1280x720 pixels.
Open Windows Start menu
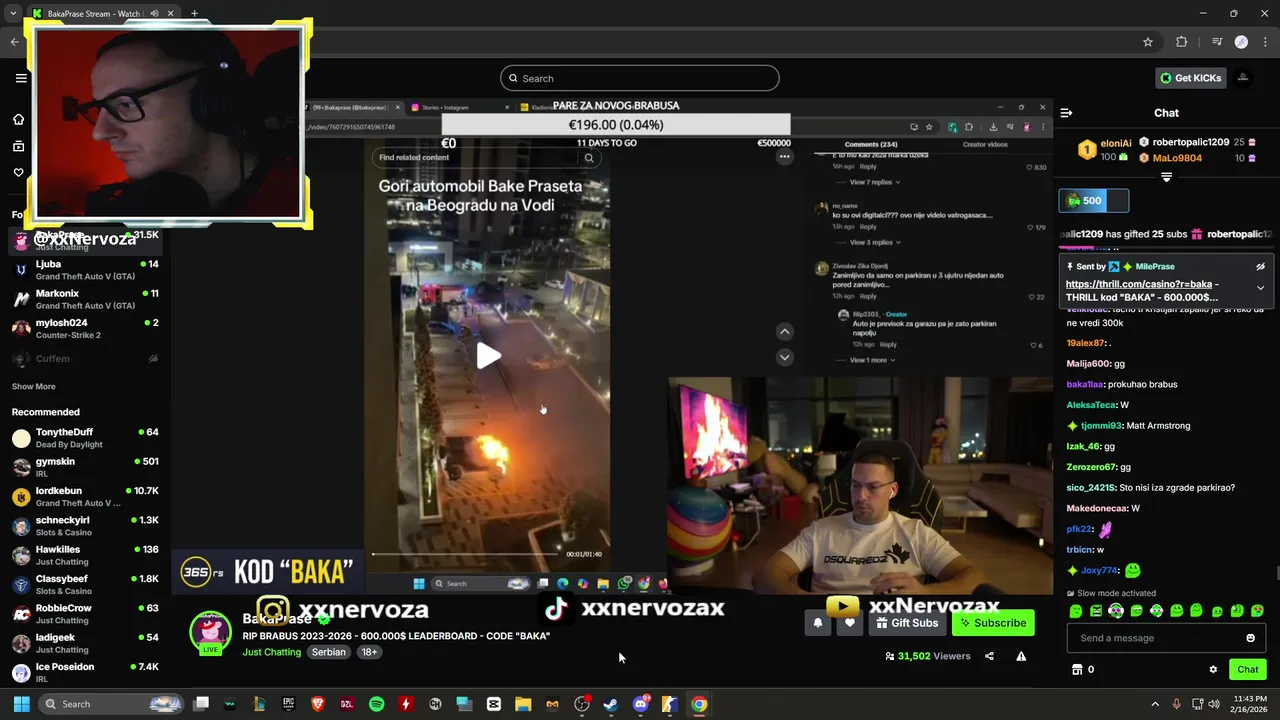[21, 704]
